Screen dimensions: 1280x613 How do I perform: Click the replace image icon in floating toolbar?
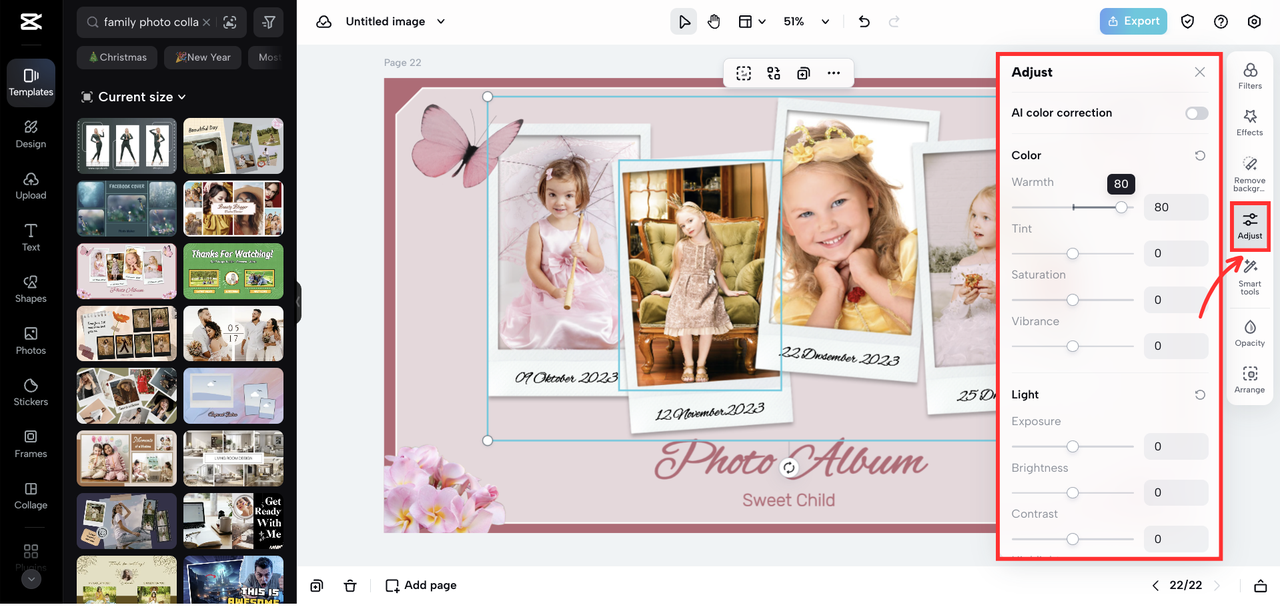[x=774, y=73]
